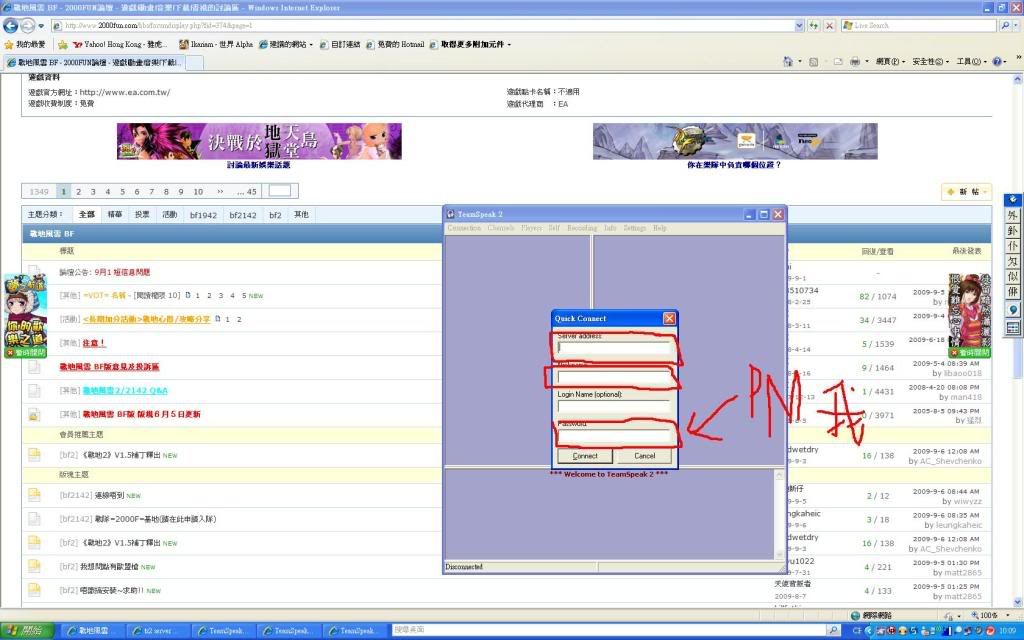This screenshot has height=640, width=1024.
Task: Open the address bar URL dropdown
Action: click(800, 25)
